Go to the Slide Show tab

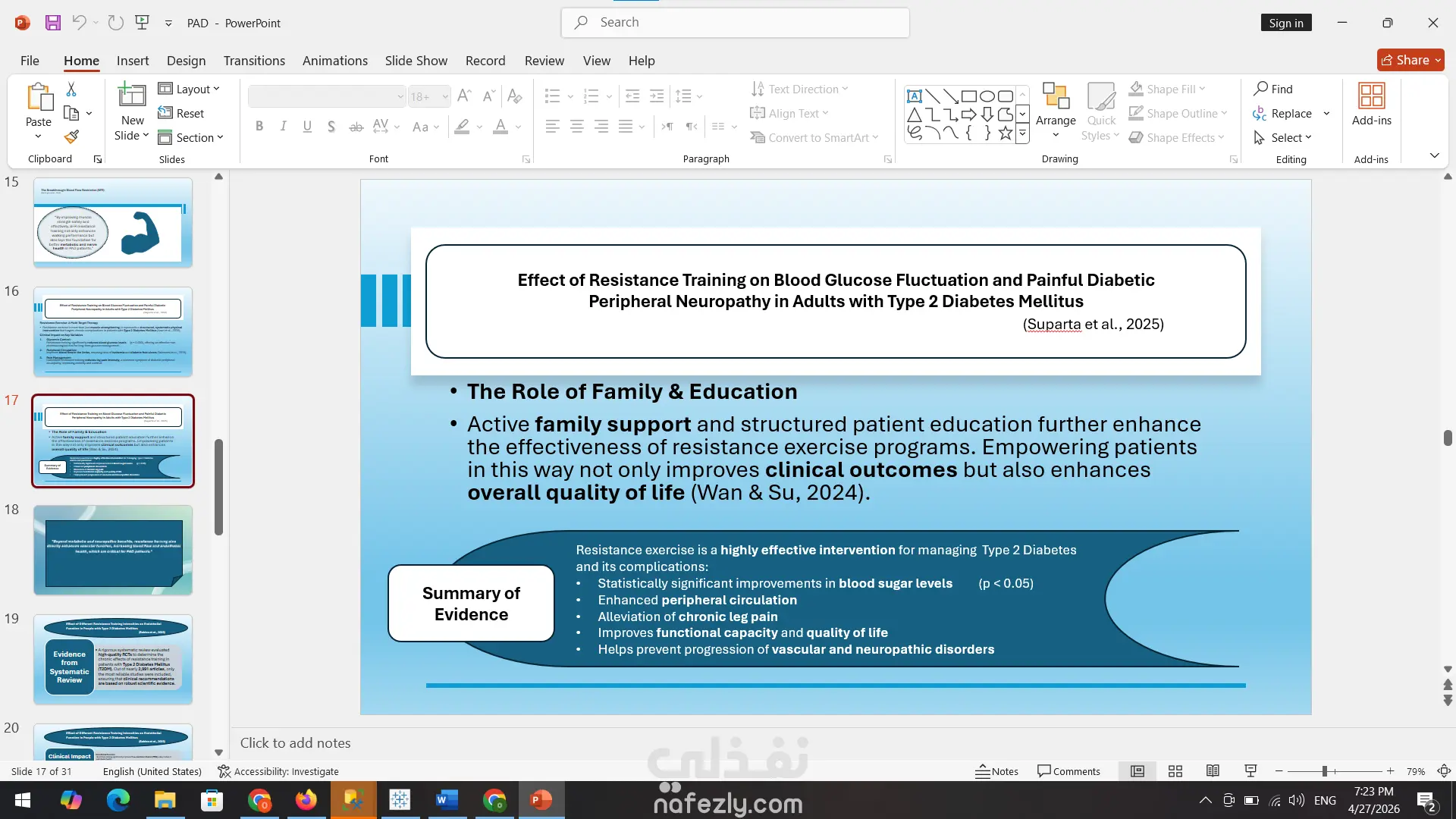pyautogui.click(x=416, y=61)
